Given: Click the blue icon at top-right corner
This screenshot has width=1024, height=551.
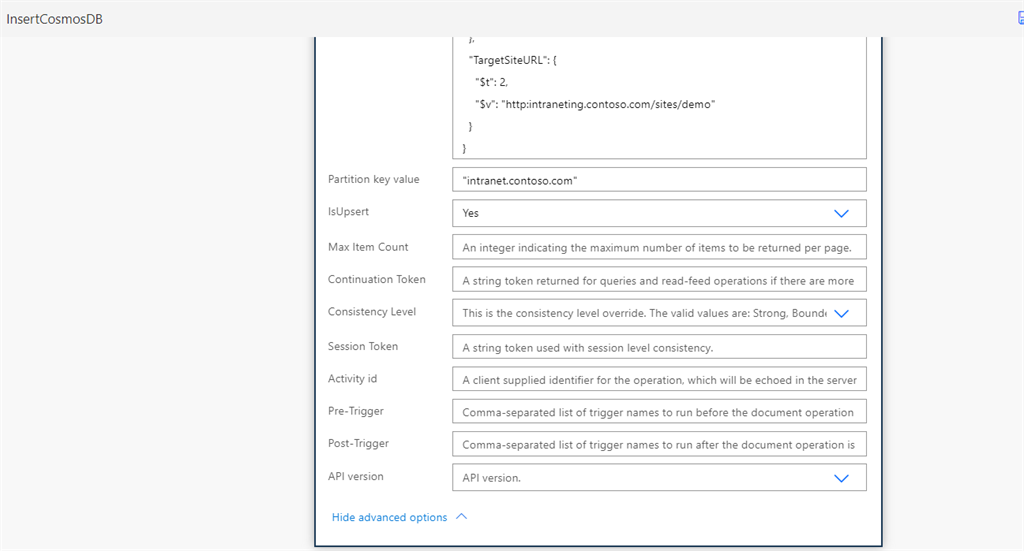Looking at the screenshot, I should (x=1020, y=18).
